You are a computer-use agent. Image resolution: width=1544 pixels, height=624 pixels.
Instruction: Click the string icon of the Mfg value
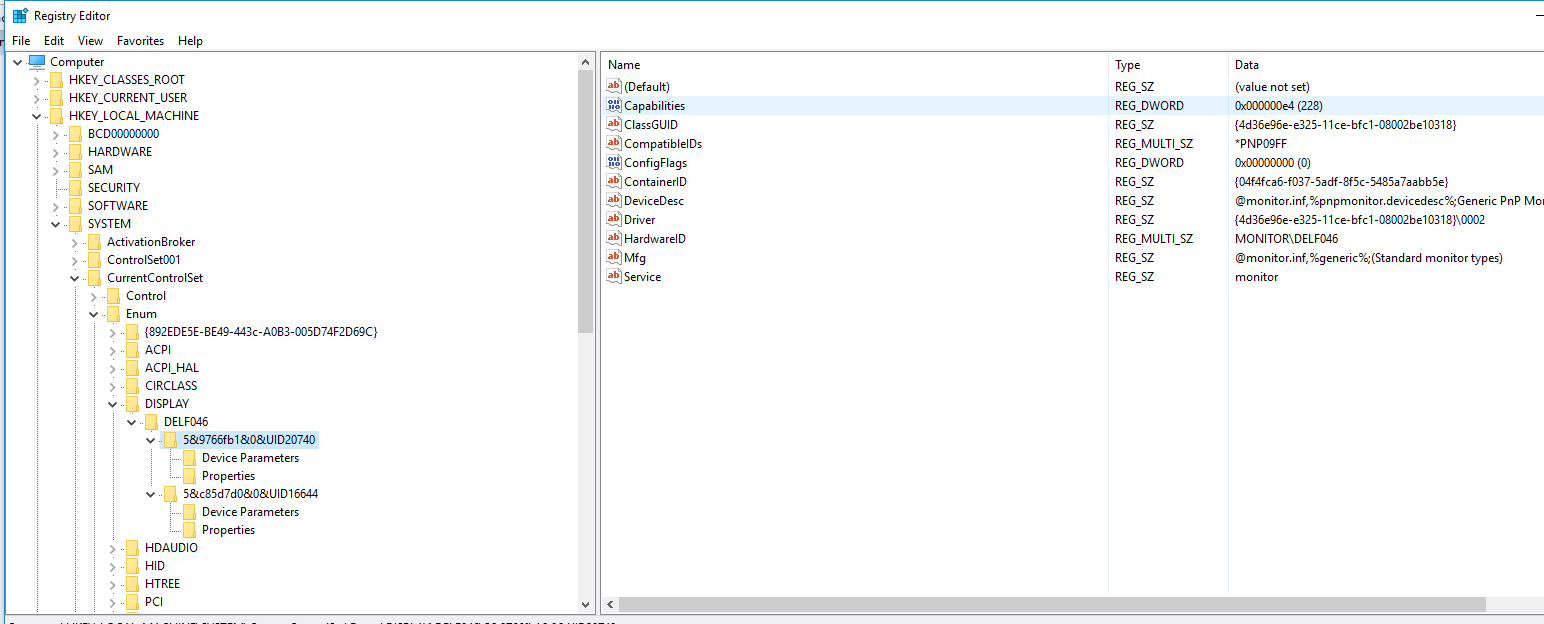[614, 258]
